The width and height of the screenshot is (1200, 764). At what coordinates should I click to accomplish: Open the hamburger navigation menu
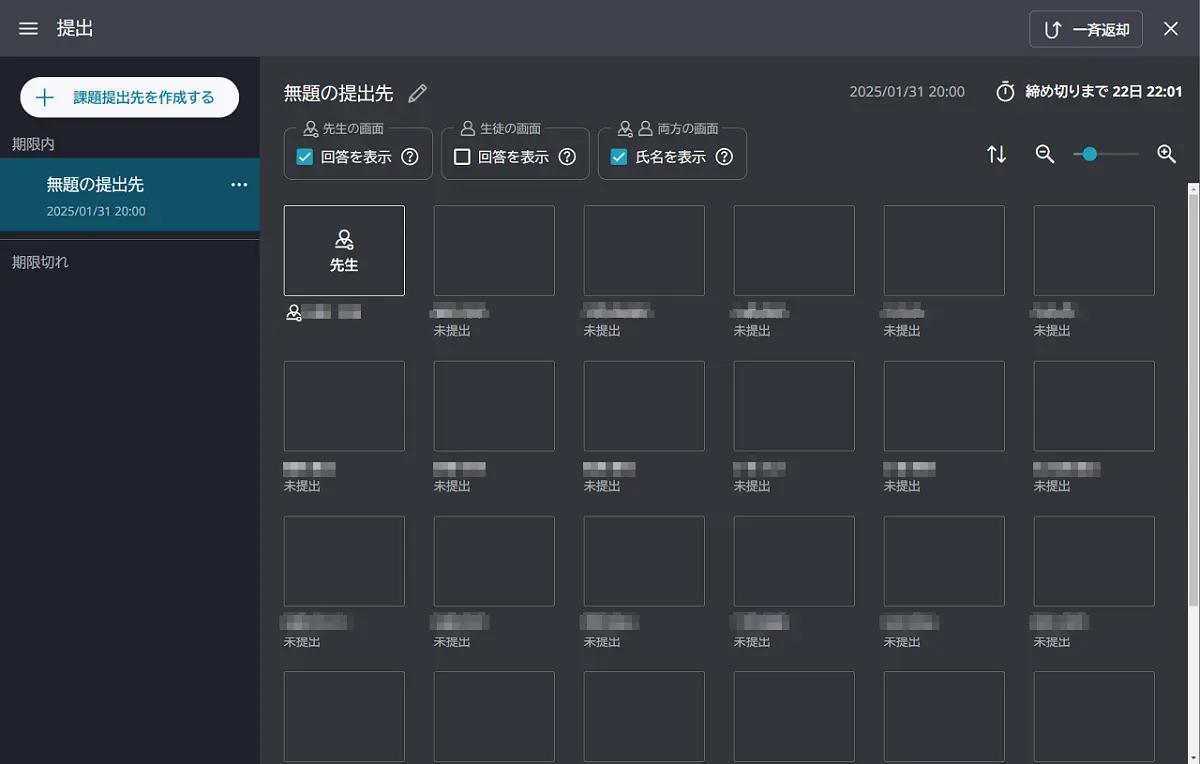coord(27,28)
